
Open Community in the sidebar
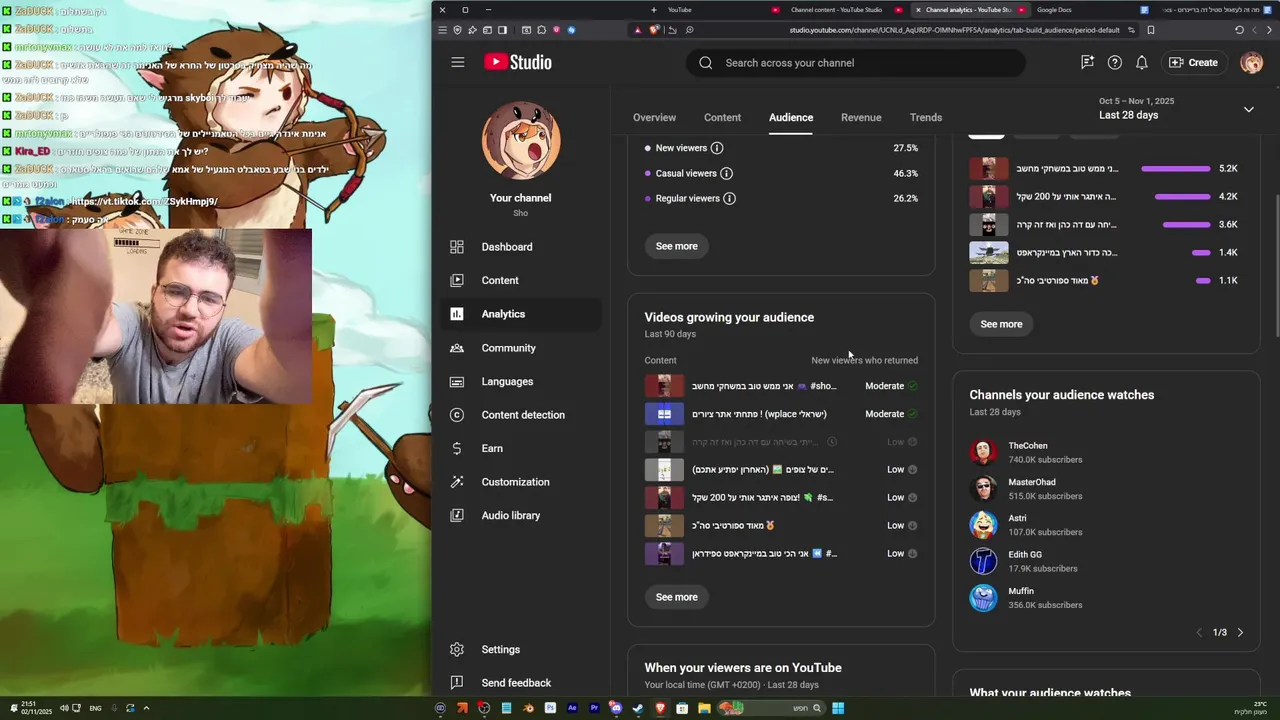(521, 348)
